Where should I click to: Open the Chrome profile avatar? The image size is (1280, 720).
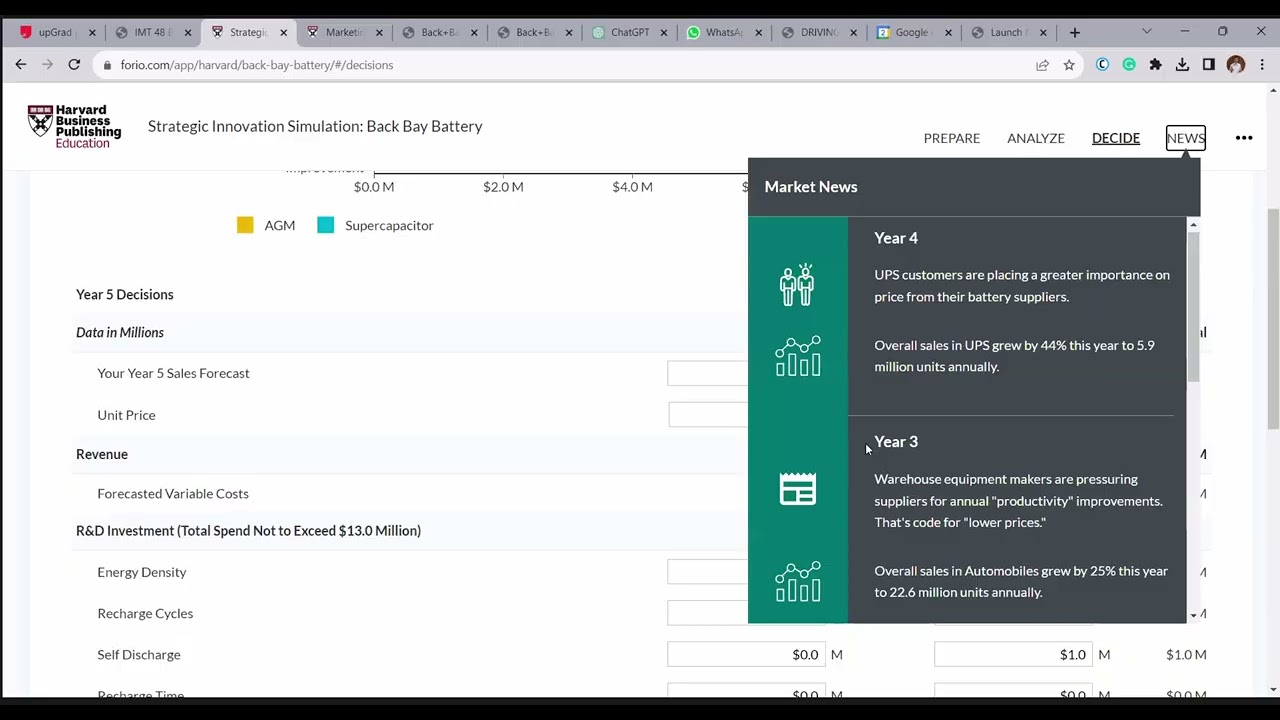(x=1236, y=65)
